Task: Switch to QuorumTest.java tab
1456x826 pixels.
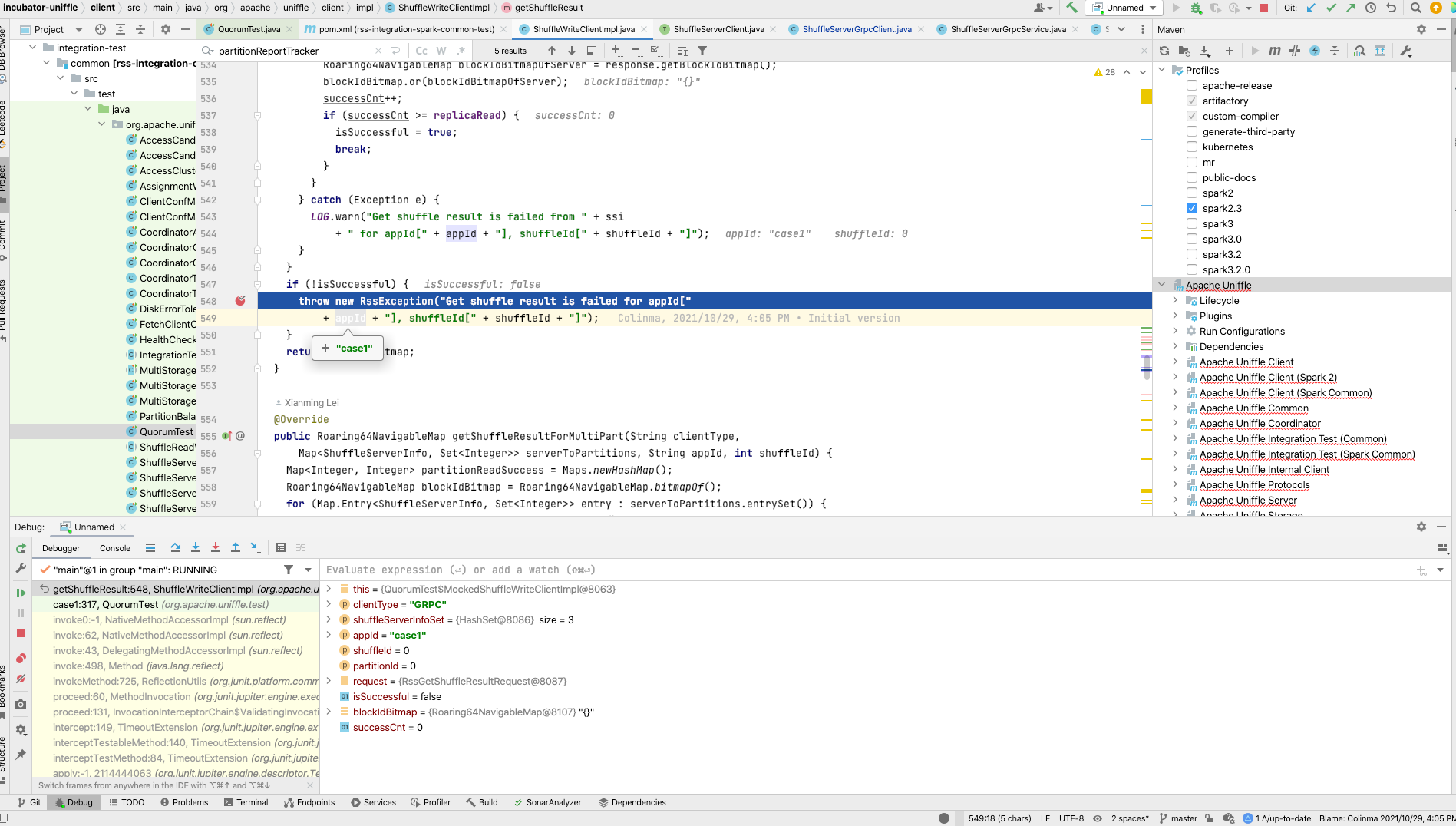Action: pyautogui.click(x=248, y=29)
